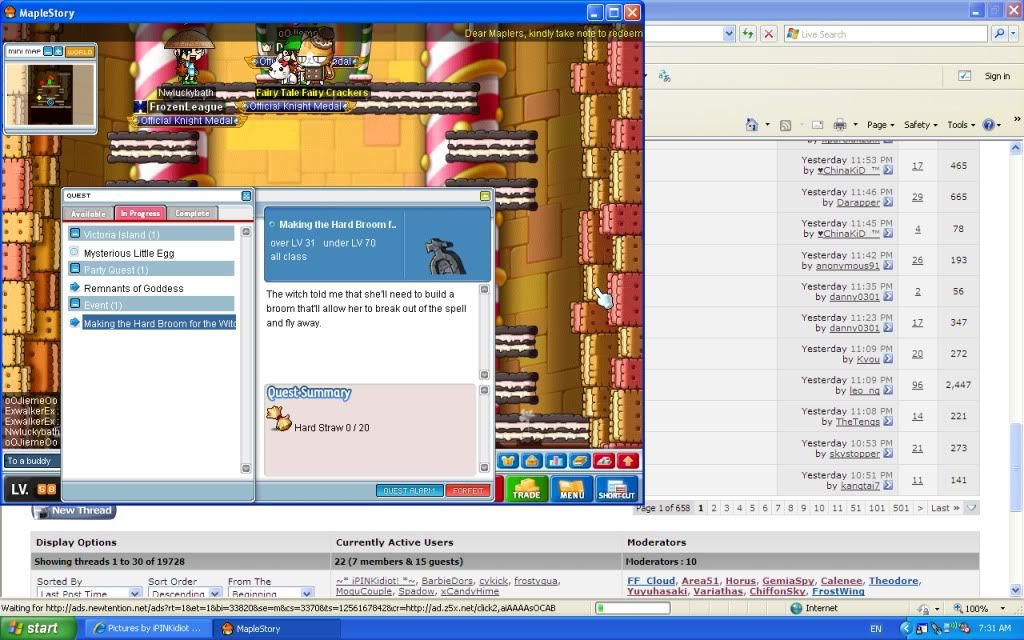
Task: Select the Remnants of Goddess quest
Action: (x=133, y=289)
